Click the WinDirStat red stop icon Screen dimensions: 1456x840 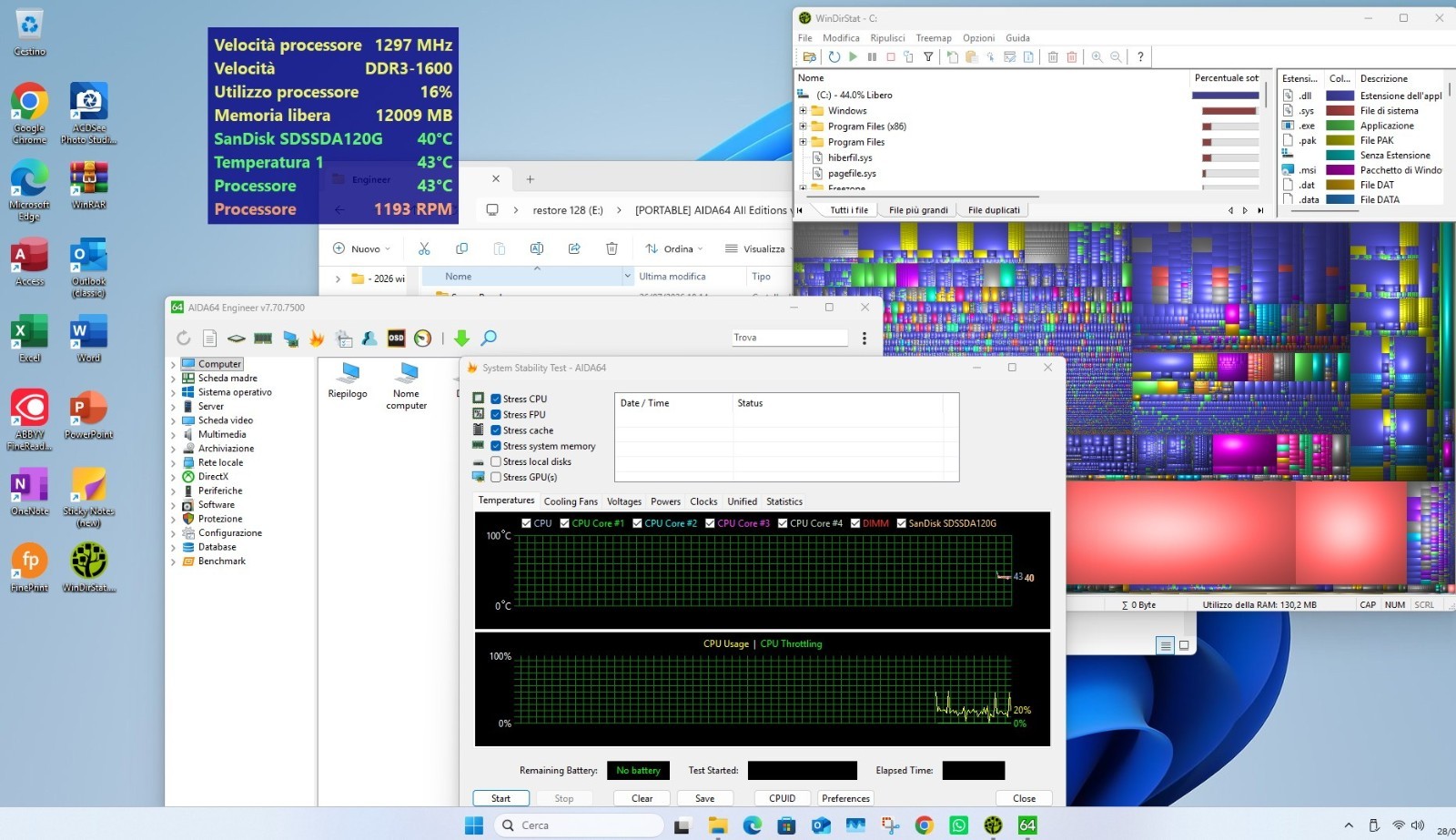pyautogui.click(x=891, y=56)
